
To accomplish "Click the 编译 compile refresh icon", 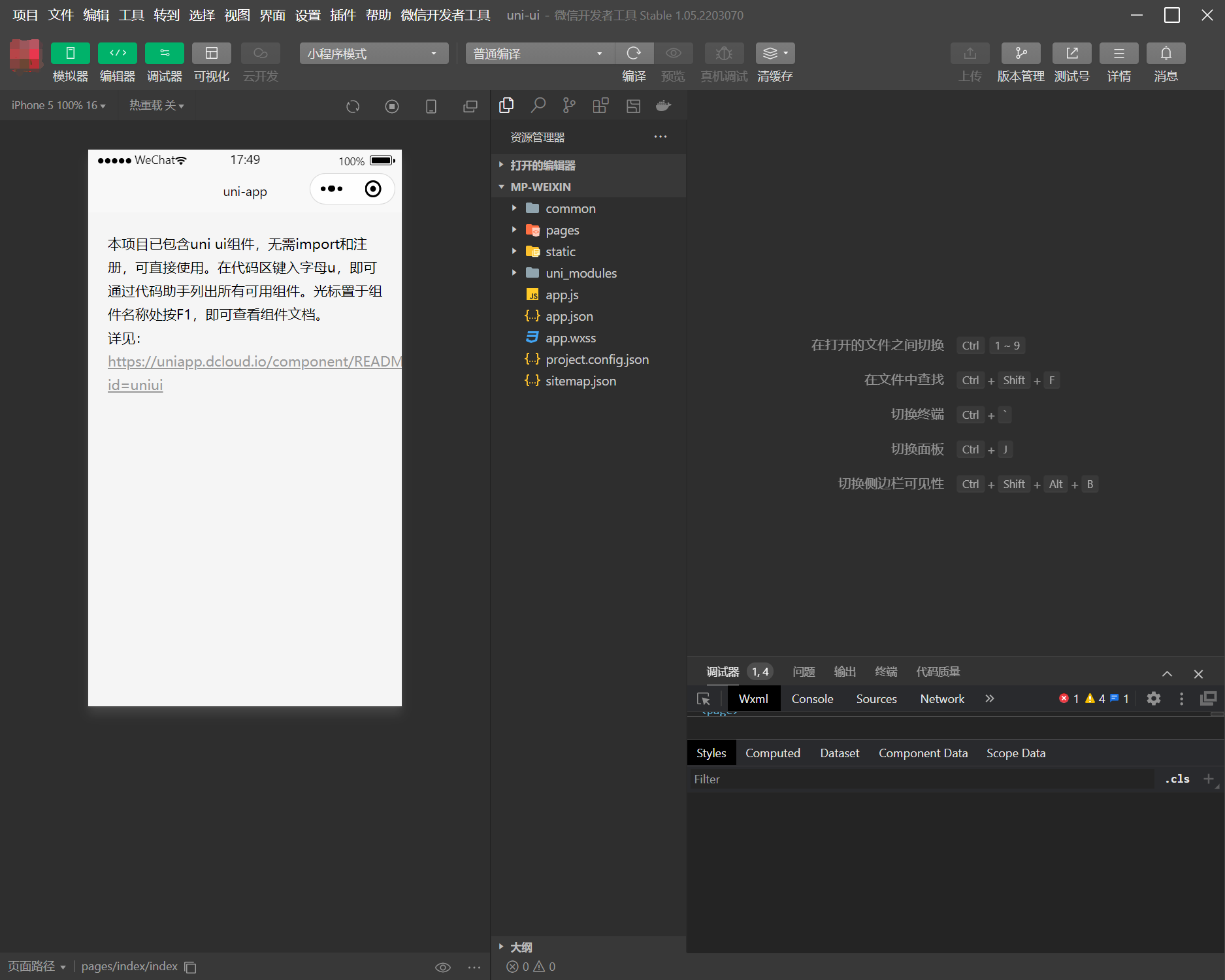I will tap(634, 53).
